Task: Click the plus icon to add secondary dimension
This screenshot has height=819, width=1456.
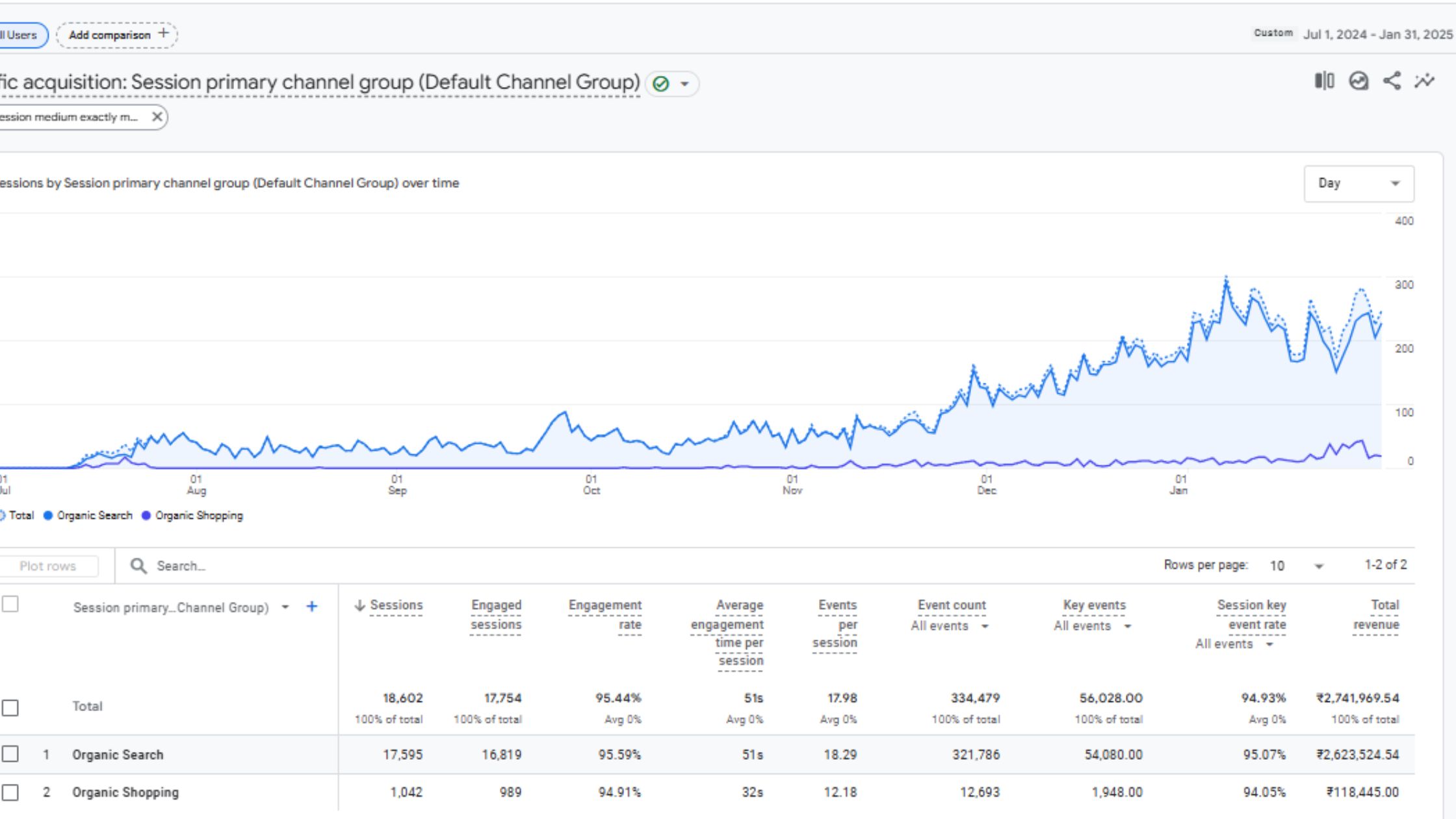Action: tap(312, 607)
